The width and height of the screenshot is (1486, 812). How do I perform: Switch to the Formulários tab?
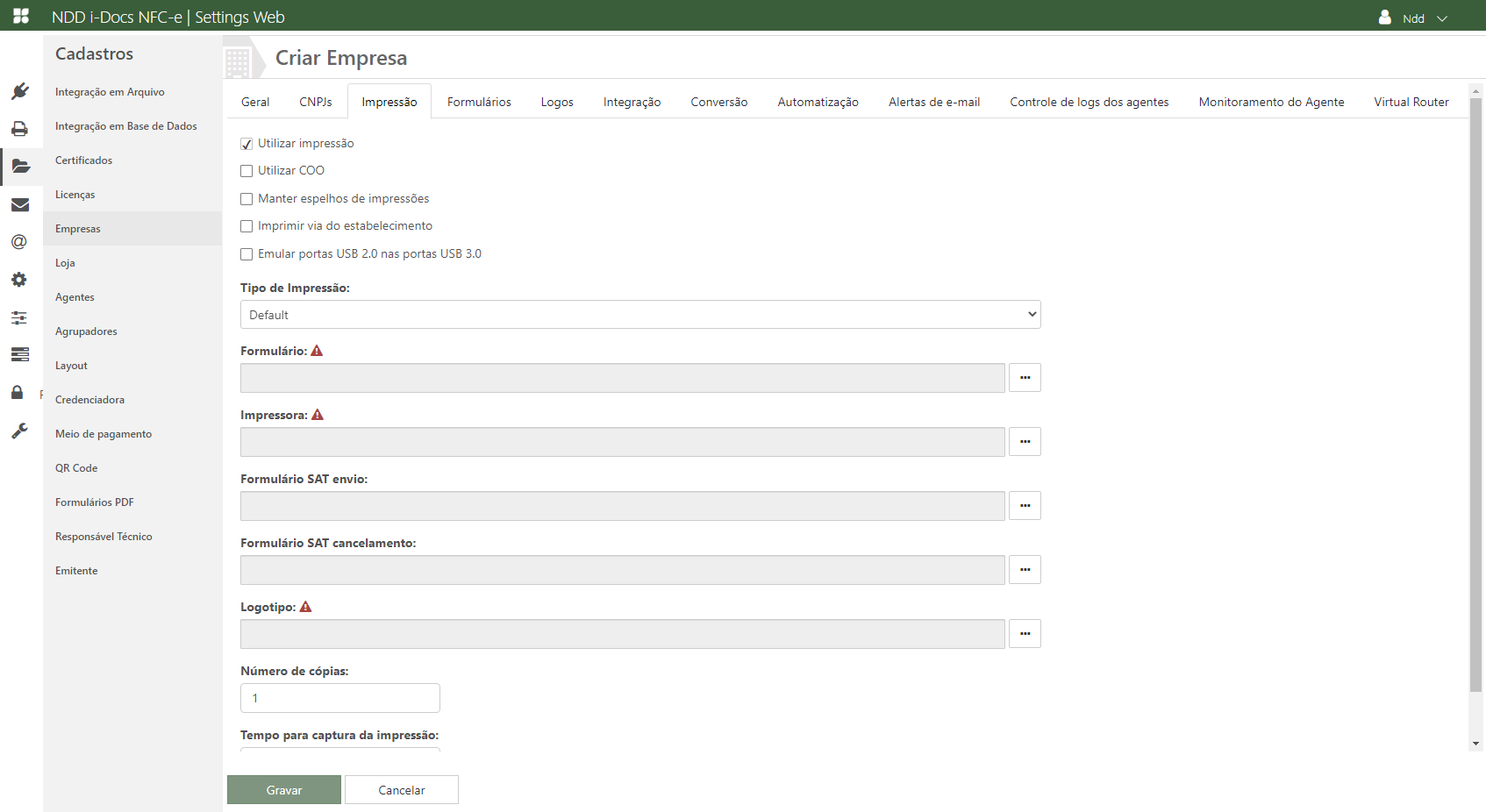pyautogui.click(x=479, y=102)
